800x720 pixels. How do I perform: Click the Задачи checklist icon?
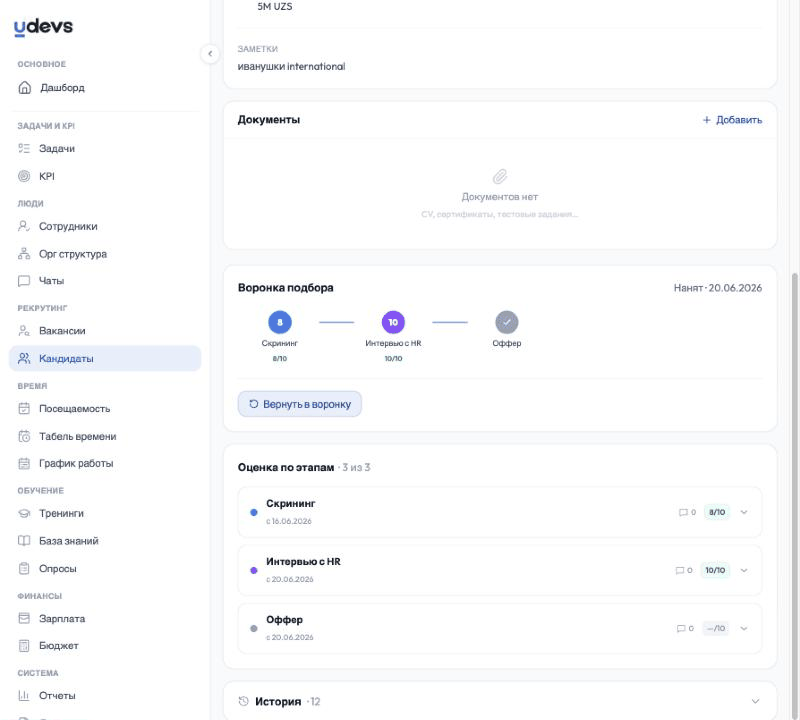click(24, 148)
